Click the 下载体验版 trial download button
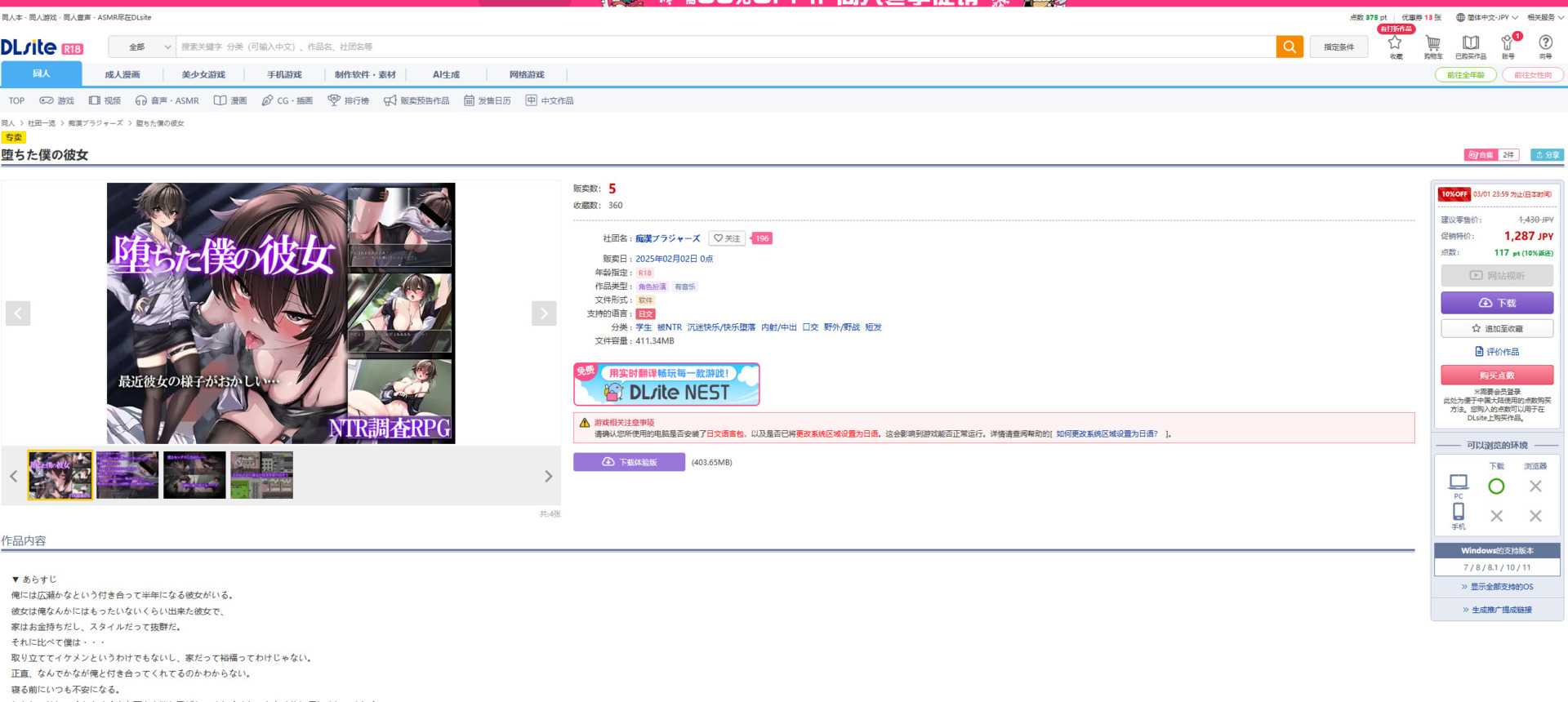Image resolution: width=1568 pixels, height=702 pixels. [x=629, y=462]
